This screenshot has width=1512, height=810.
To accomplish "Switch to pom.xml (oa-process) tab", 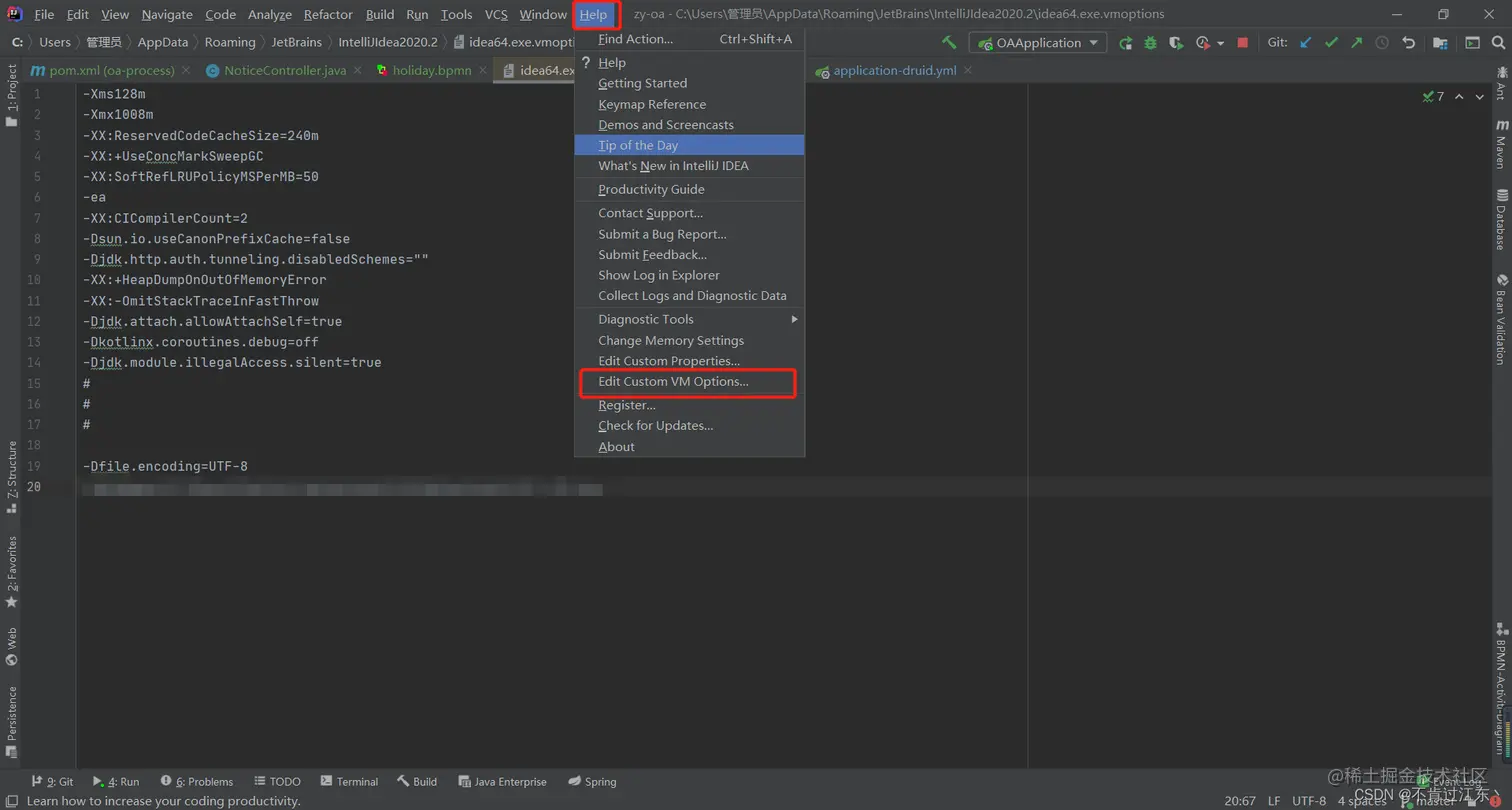I will pos(111,71).
